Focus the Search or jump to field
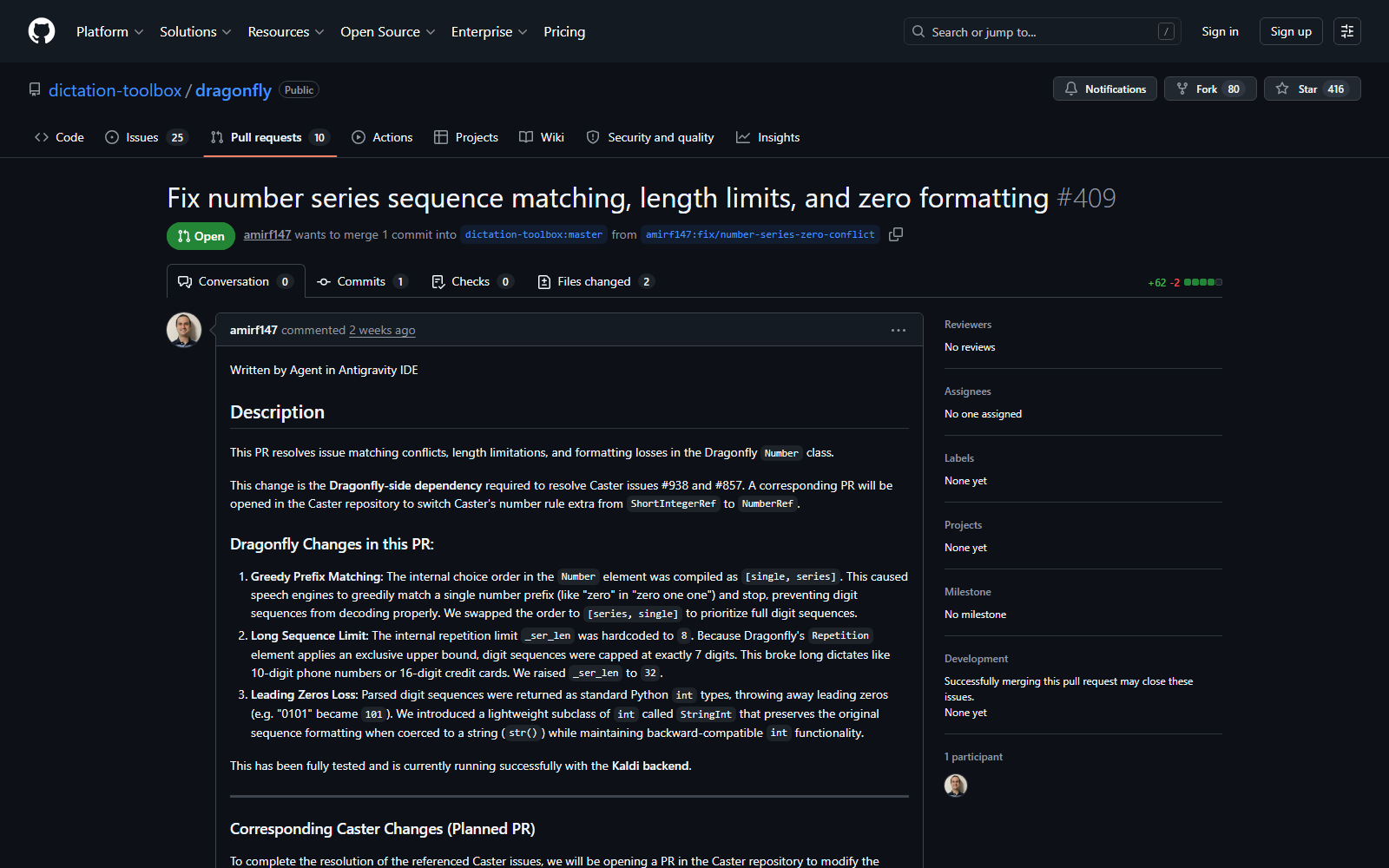The height and width of the screenshot is (868, 1389). 1042,31
